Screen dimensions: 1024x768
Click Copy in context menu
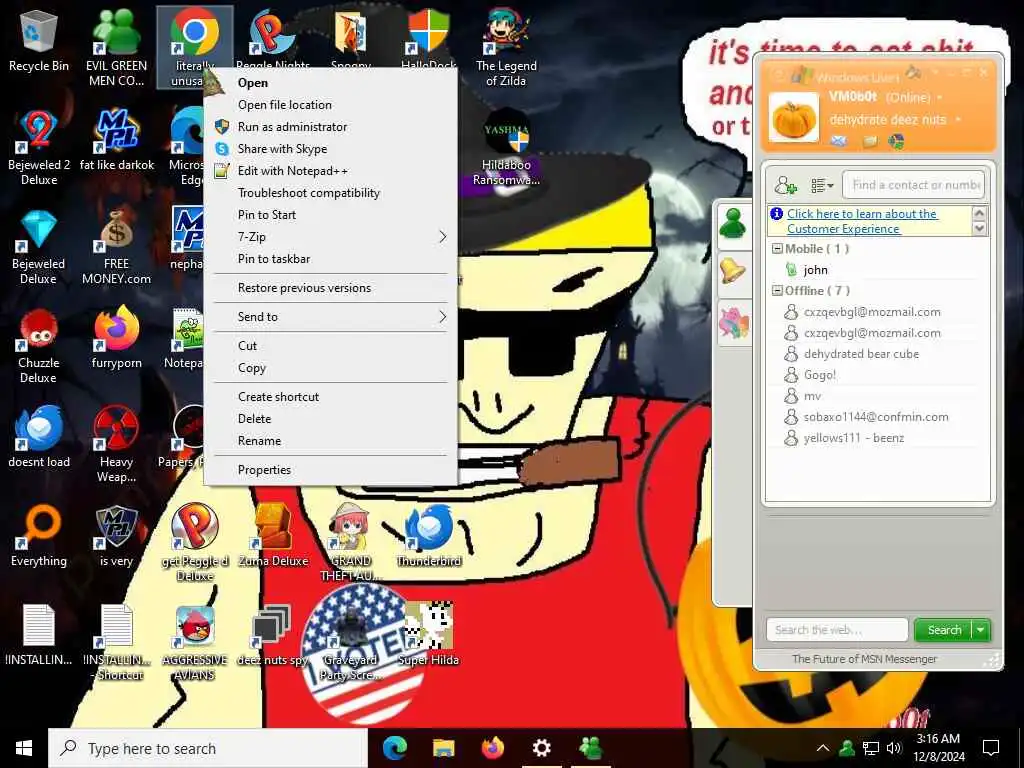click(x=251, y=368)
